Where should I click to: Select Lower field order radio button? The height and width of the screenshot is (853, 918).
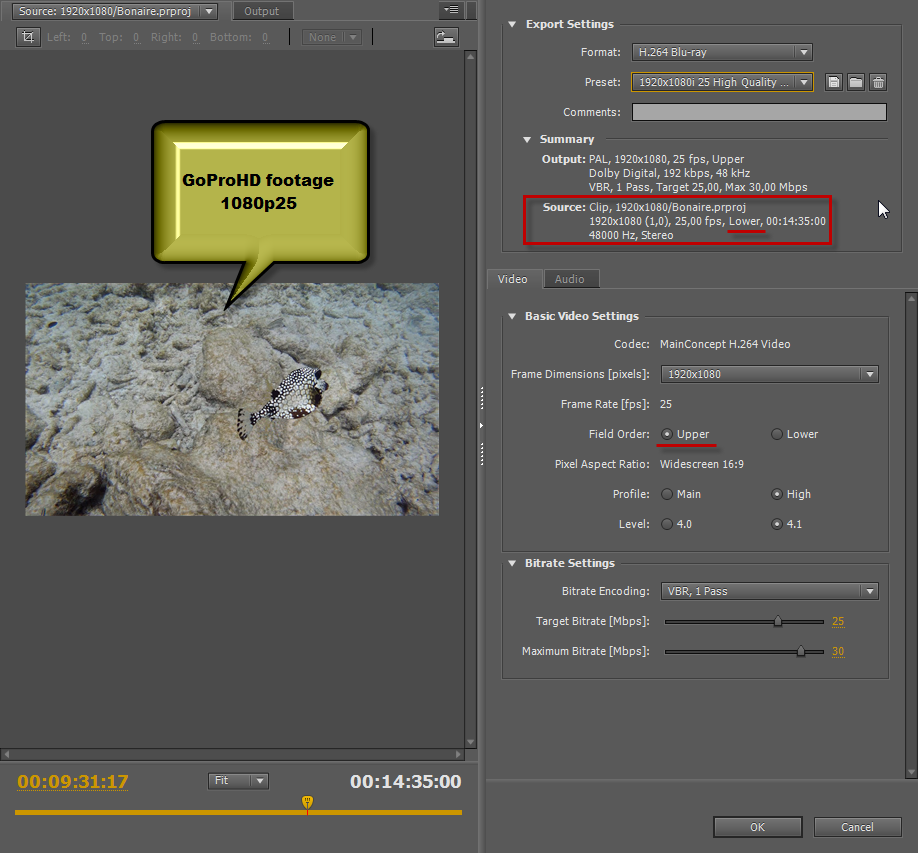click(777, 434)
